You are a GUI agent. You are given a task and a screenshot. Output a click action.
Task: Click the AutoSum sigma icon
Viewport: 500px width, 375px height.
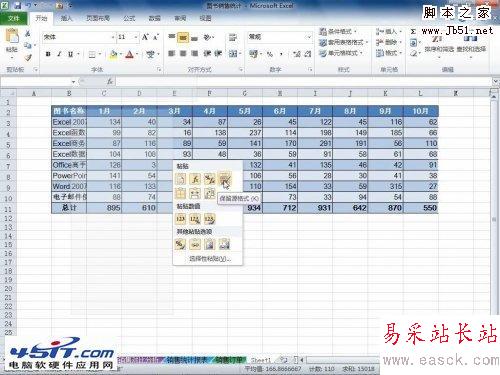(413, 32)
